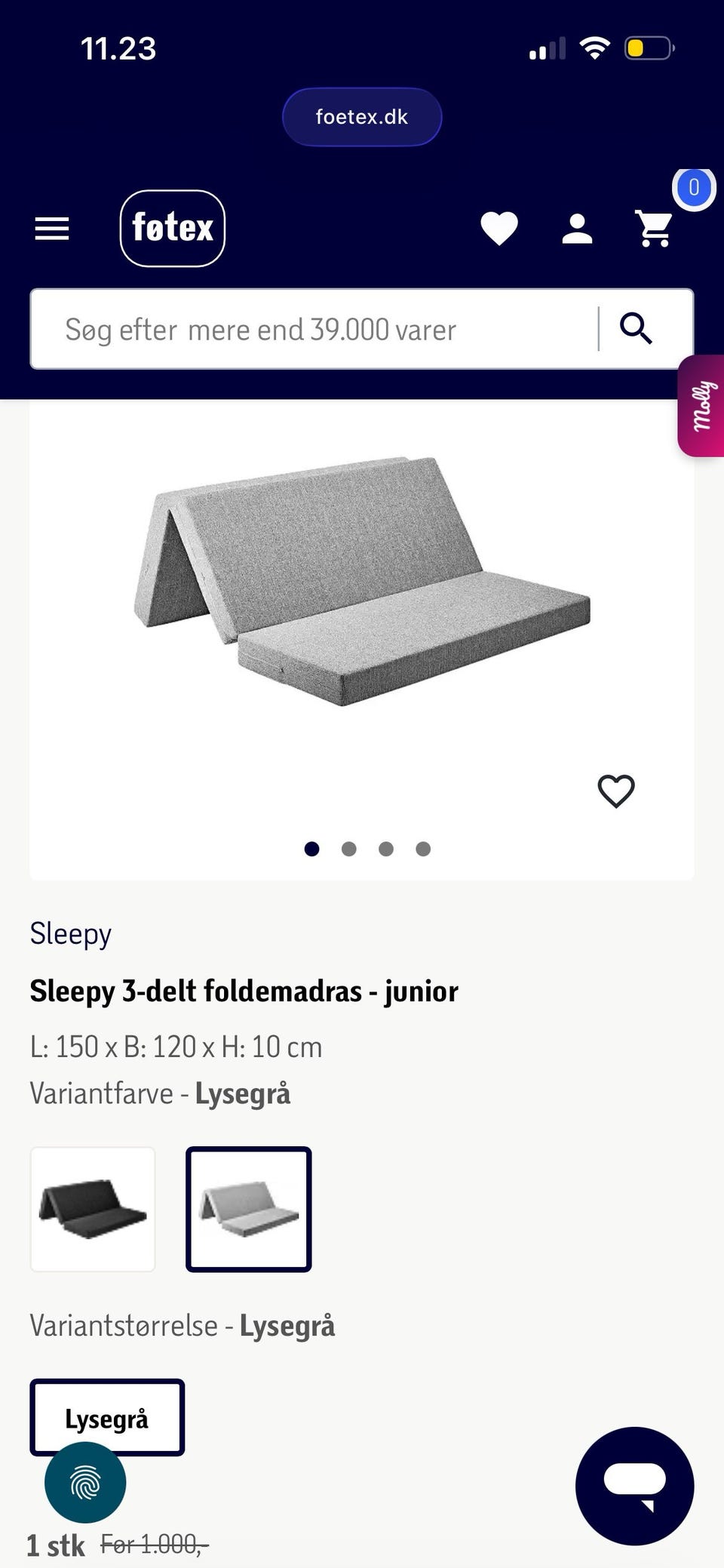Select the light grey mattress color variant
This screenshot has width=724, height=1568.
pyautogui.click(x=249, y=1209)
